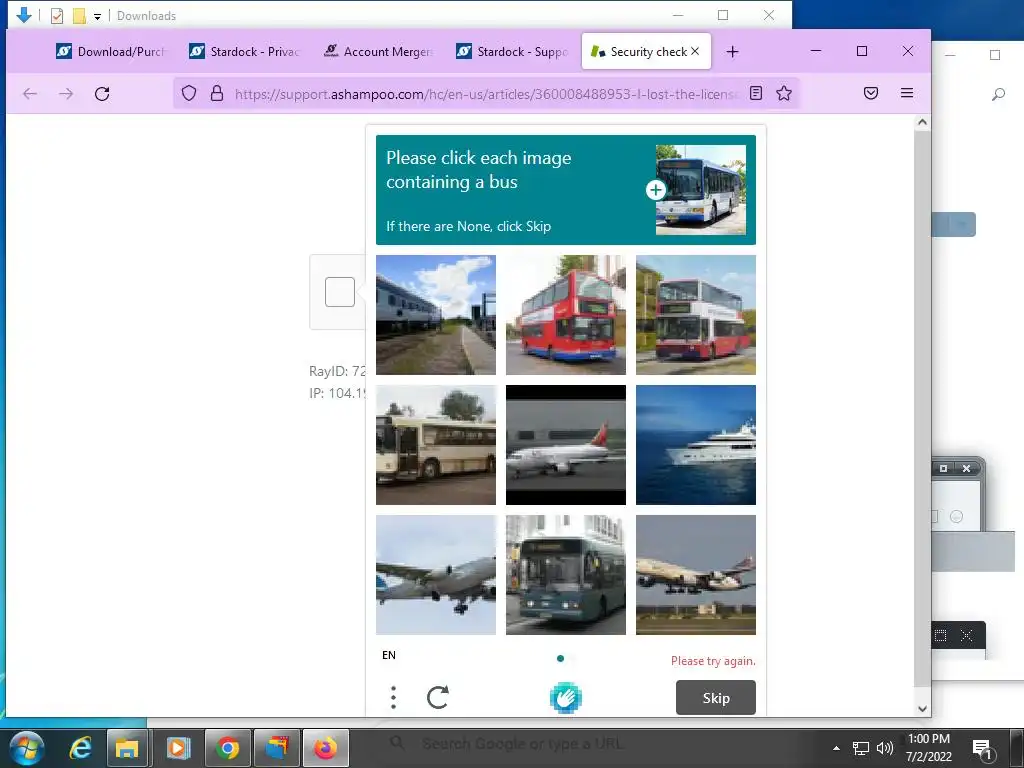Open notification center icon
The height and width of the screenshot is (768, 1024).
pos(984,750)
